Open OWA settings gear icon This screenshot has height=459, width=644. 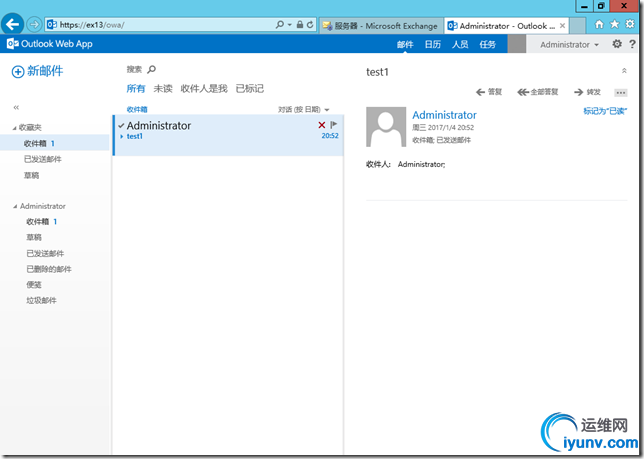tap(617, 44)
